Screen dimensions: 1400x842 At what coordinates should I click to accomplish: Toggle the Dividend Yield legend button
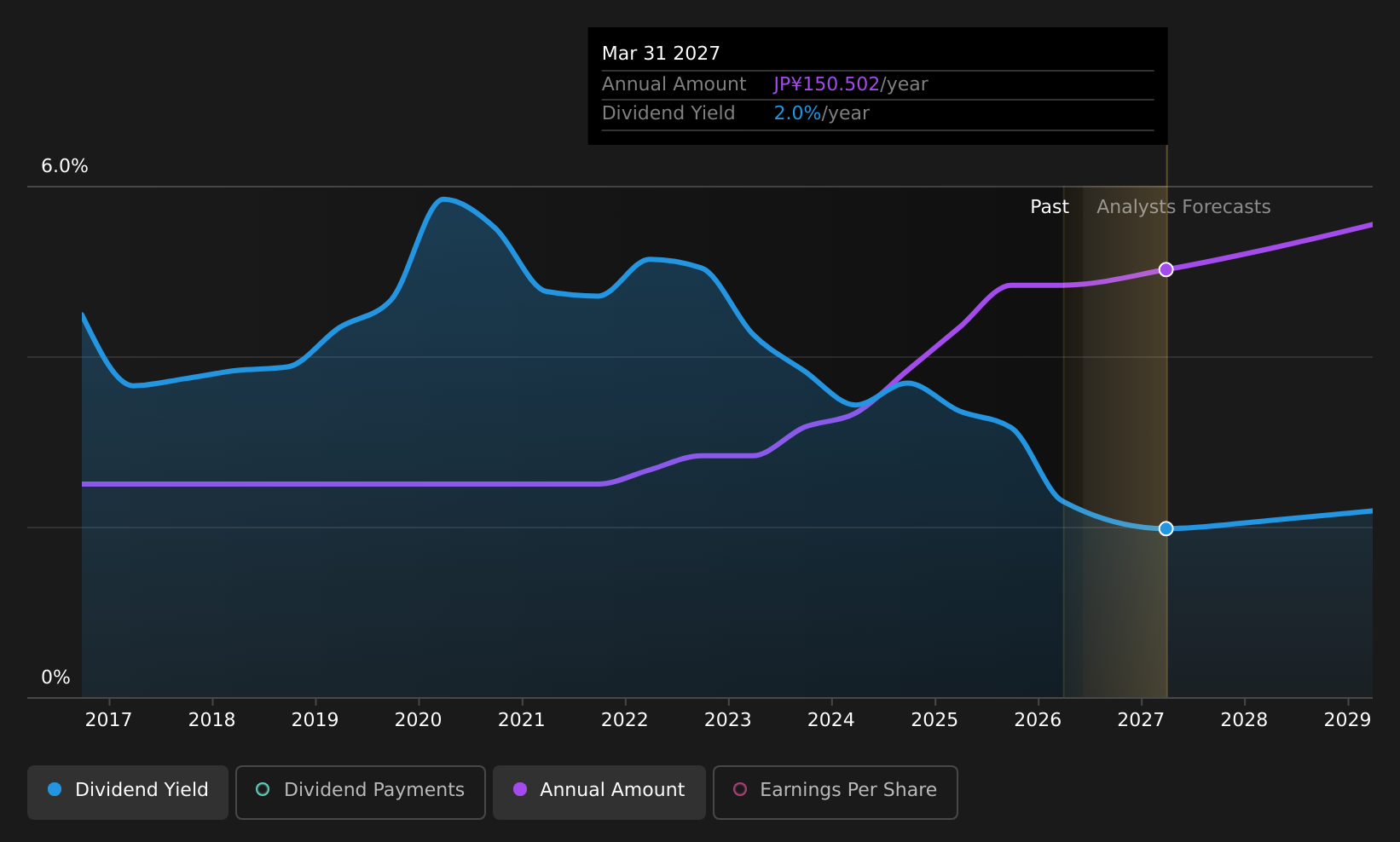click(x=128, y=793)
